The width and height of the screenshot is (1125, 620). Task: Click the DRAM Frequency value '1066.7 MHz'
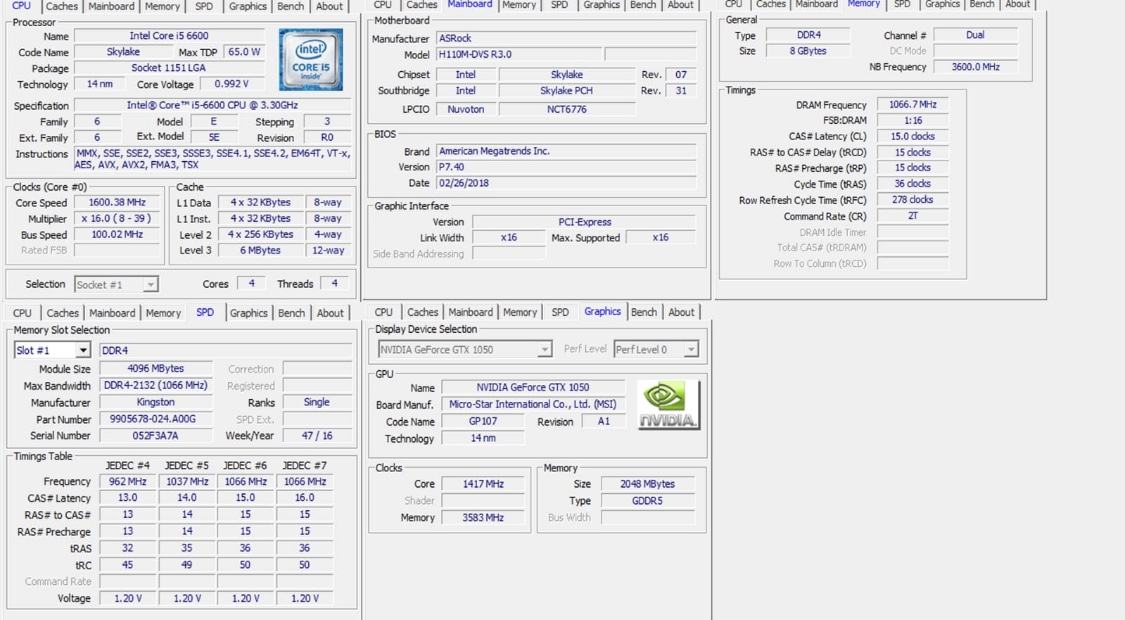(913, 104)
